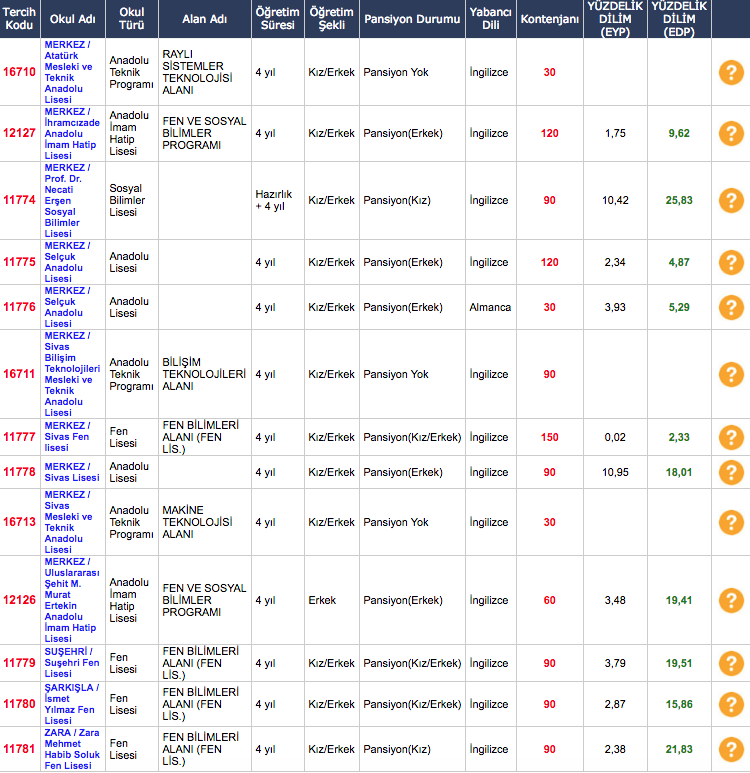Open İhramcızade Anadolu İmam Hatip Lisesi link

tap(72, 134)
